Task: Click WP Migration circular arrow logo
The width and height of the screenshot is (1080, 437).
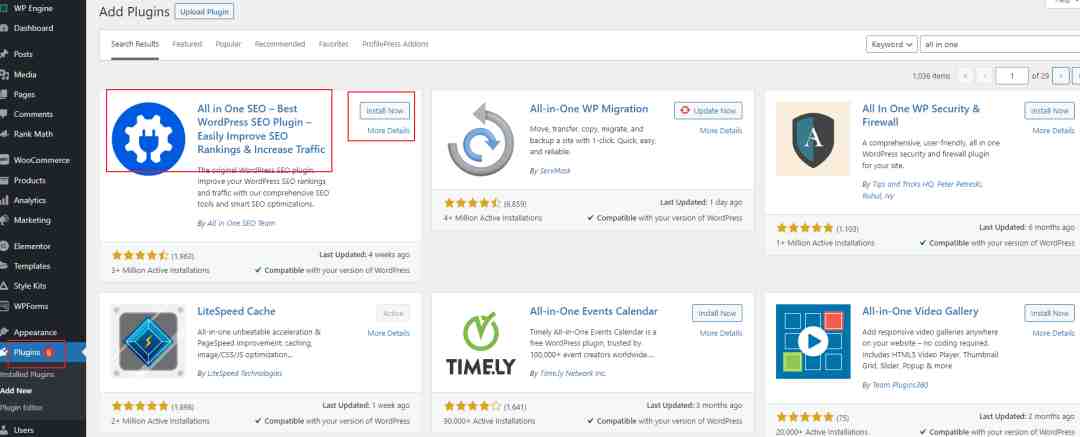Action: (481, 139)
